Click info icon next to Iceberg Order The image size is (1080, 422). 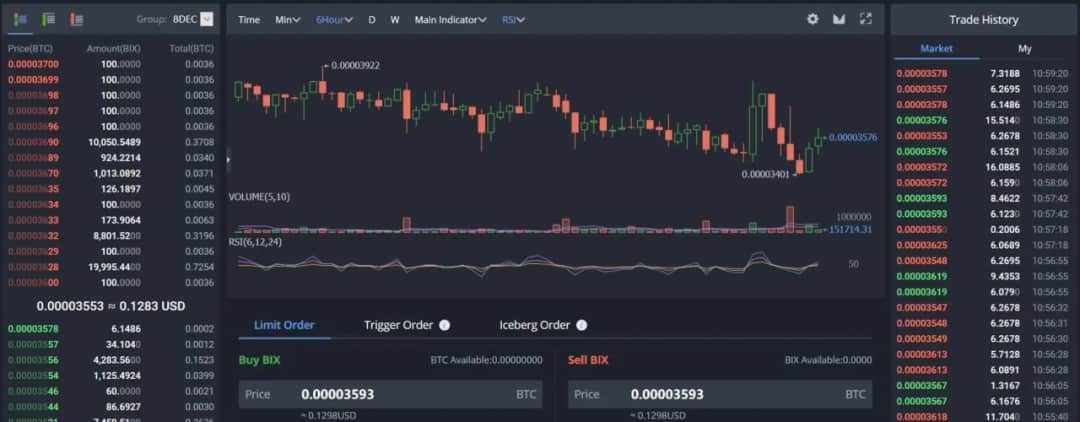[x=581, y=325]
